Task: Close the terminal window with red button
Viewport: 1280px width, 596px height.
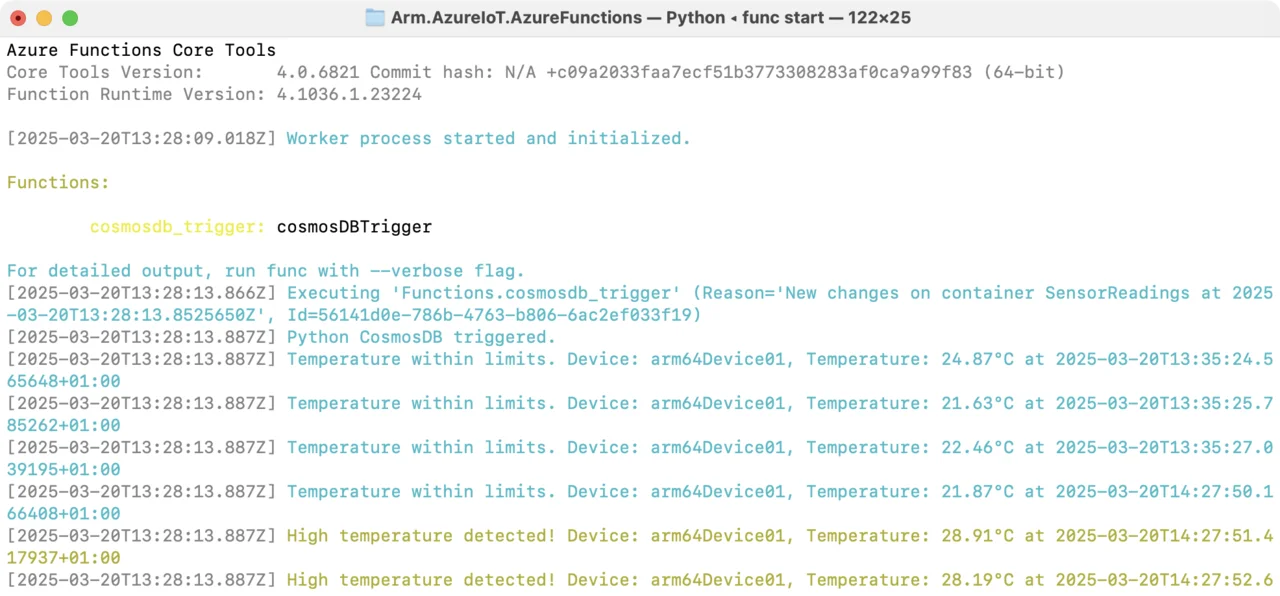Action: pyautogui.click(x=18, y=18)
